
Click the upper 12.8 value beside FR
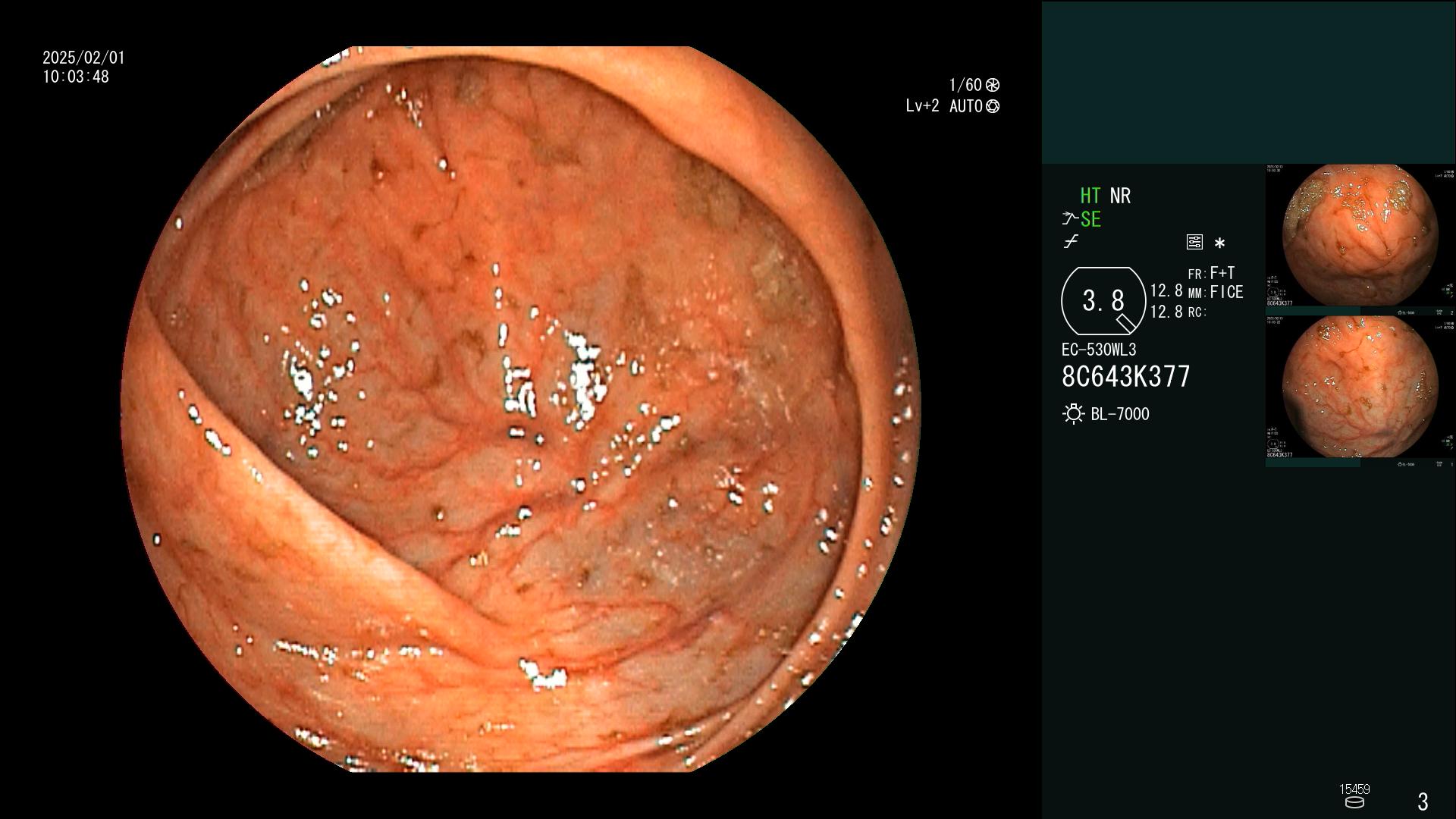1166,290
